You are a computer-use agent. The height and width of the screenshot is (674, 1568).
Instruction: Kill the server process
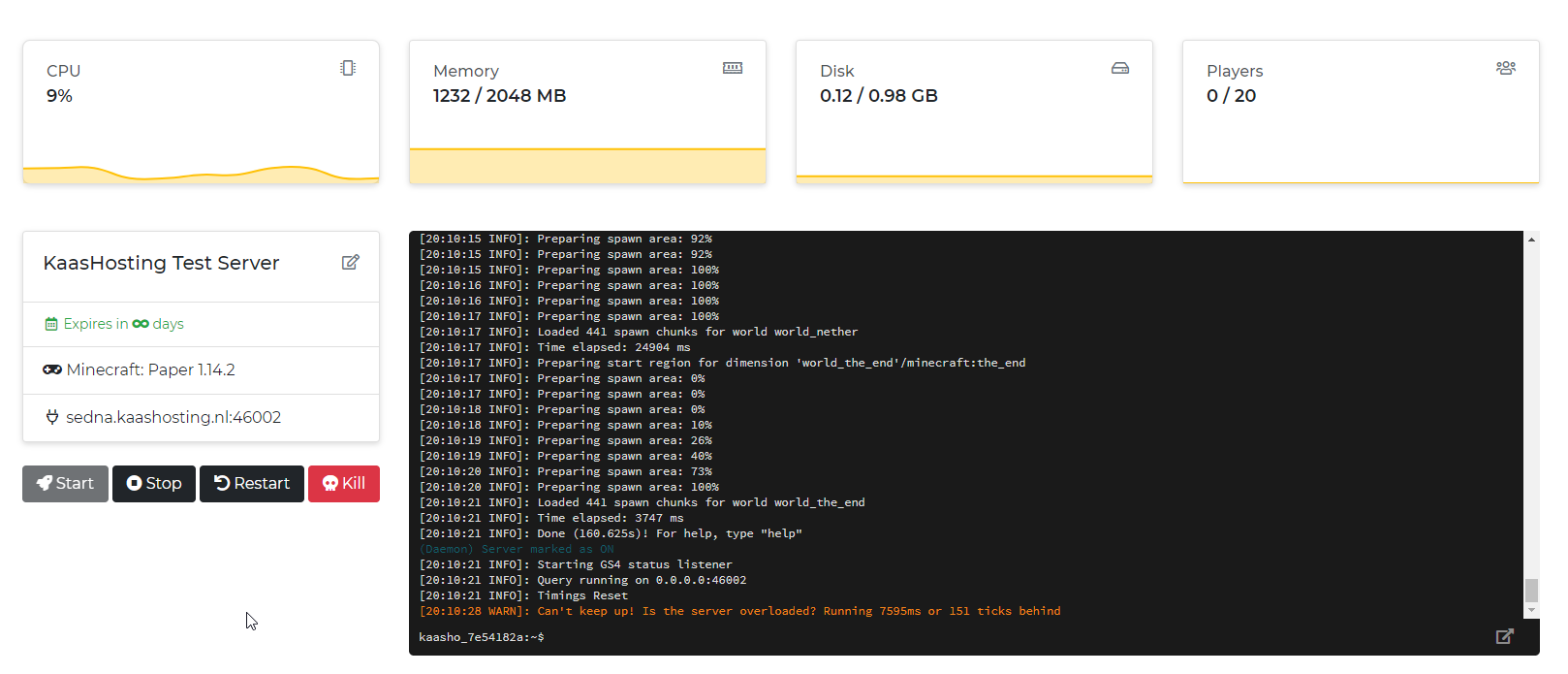pyautogui.click(x=344, y=483)
